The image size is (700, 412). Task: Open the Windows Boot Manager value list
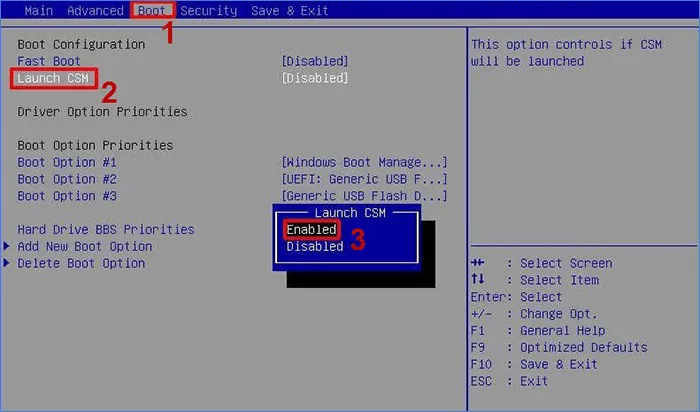(x=364, y=162)
